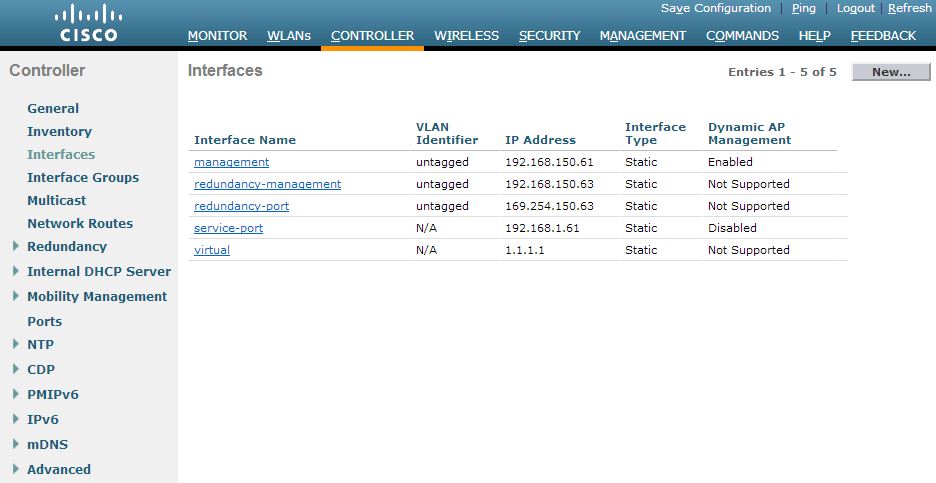936x483 pixels.
Task: Click the Cisco logo
Action: coord(88,24)
